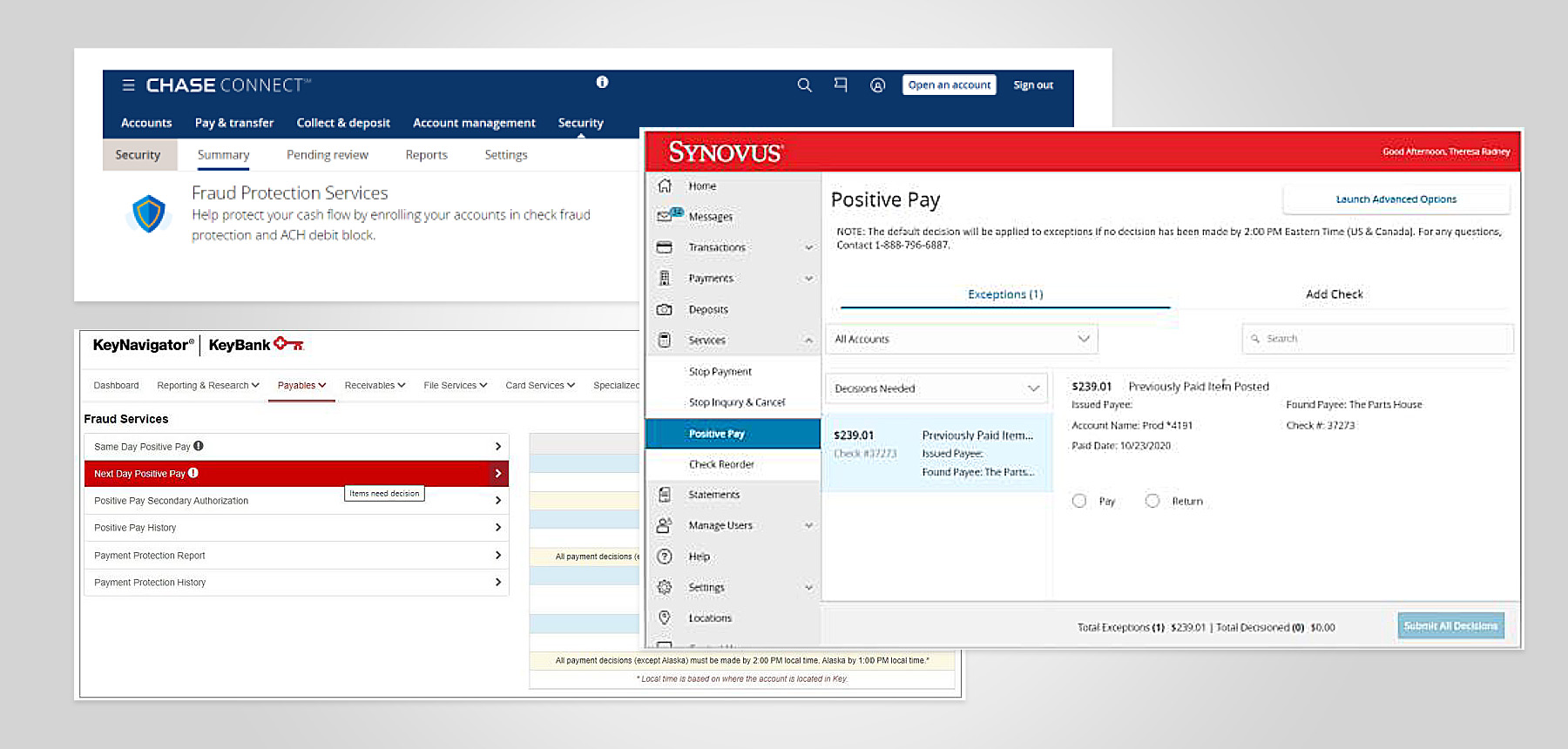This screenshot has height=749, width=1568.
Task: Open Synovus Stop Inquiry & Cancel link
Action: 737,402
